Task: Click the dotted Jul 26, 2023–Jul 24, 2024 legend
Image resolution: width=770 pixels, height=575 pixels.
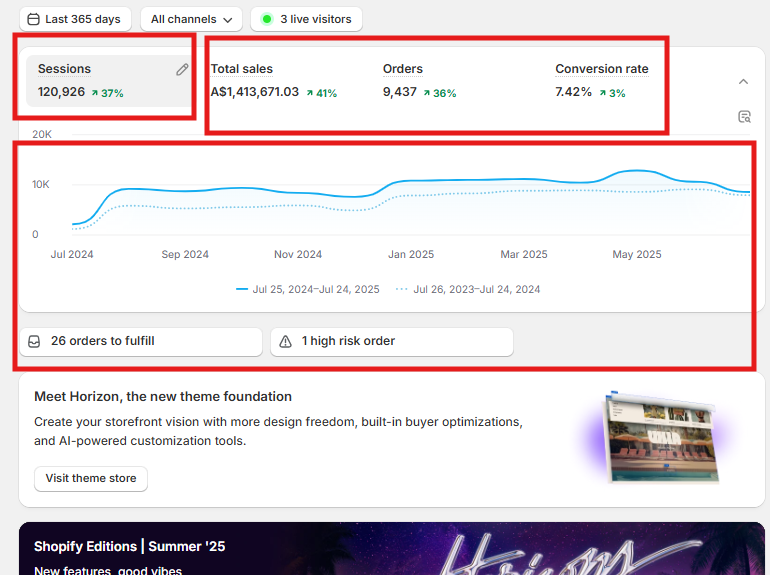Action: pos(468,289)
